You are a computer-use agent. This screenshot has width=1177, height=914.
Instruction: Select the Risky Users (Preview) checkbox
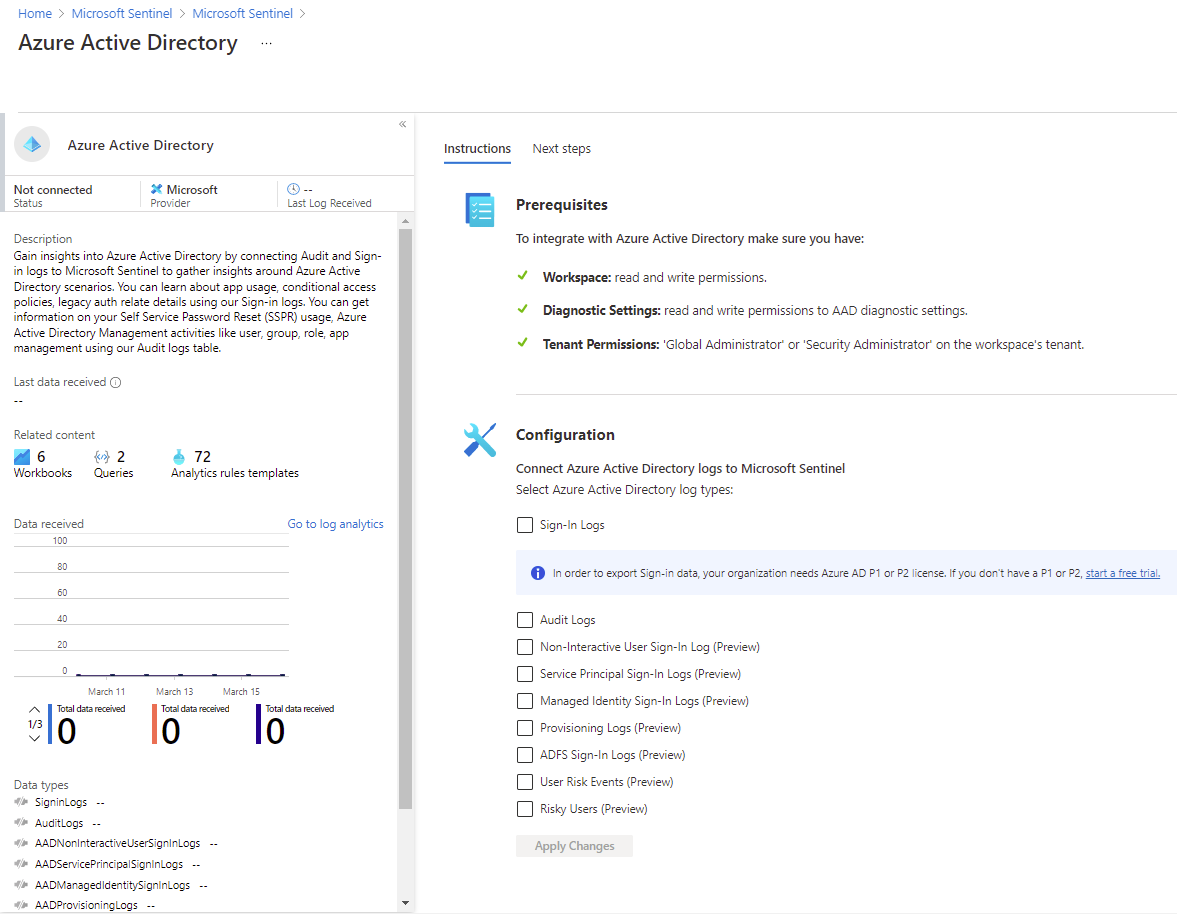525,809
